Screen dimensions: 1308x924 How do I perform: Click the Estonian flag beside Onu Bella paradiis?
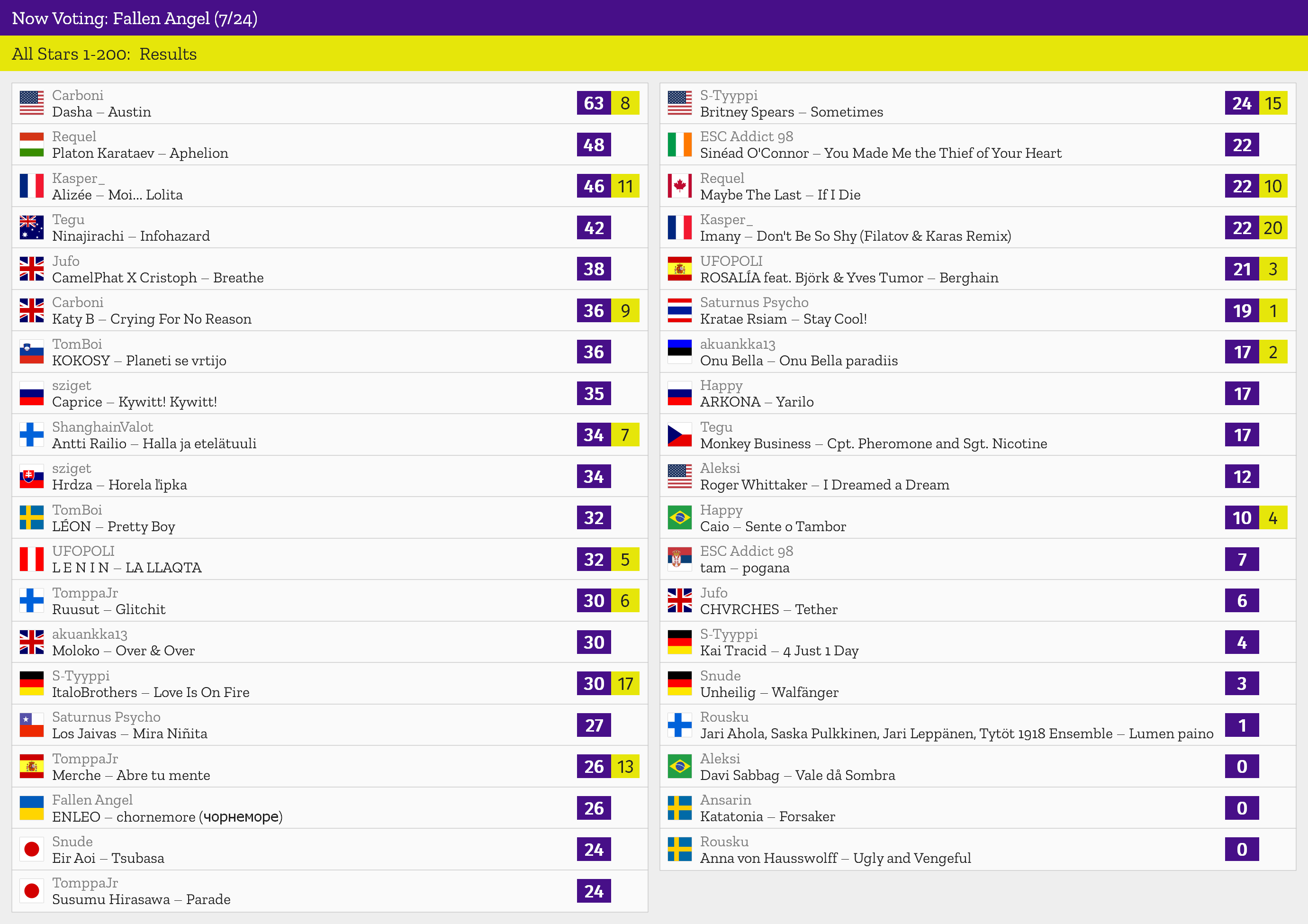point(680,352)
